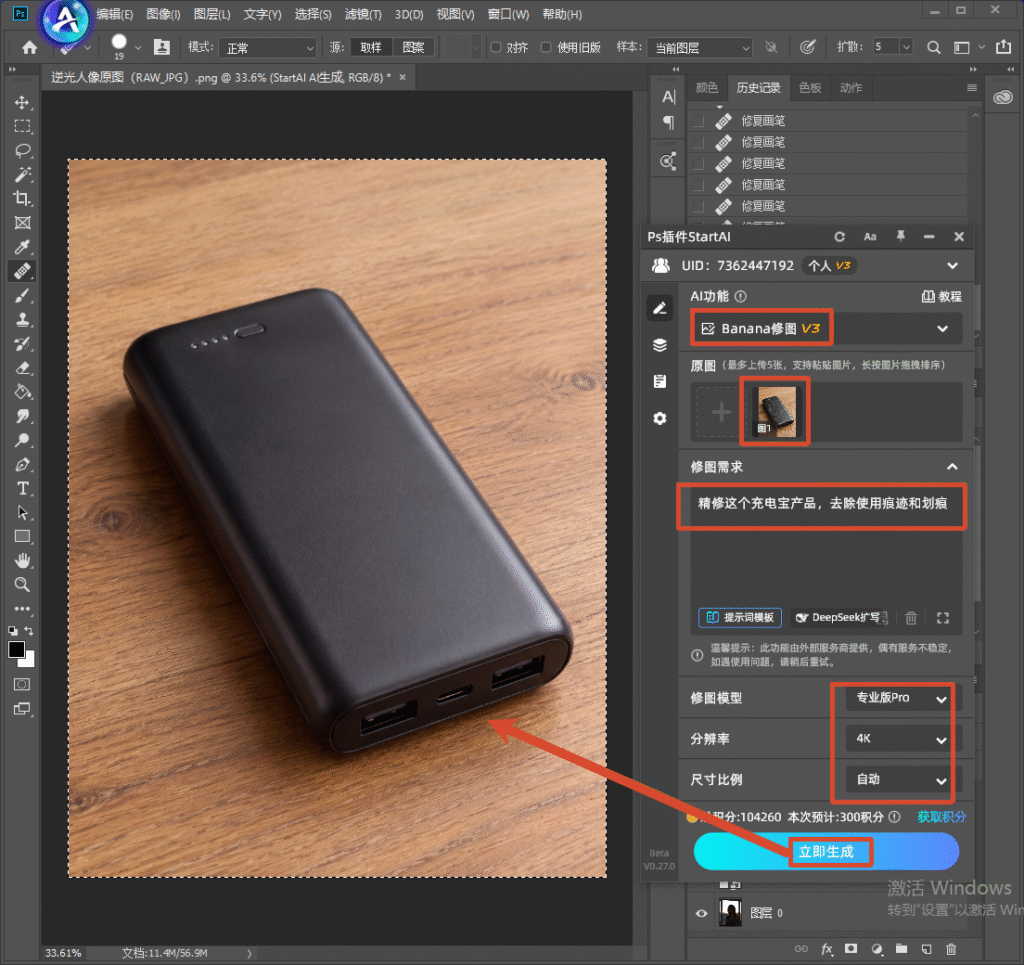Select the Magic Wand tool
This screenshot has width=1024, height=965.
(x=22, y=174)
